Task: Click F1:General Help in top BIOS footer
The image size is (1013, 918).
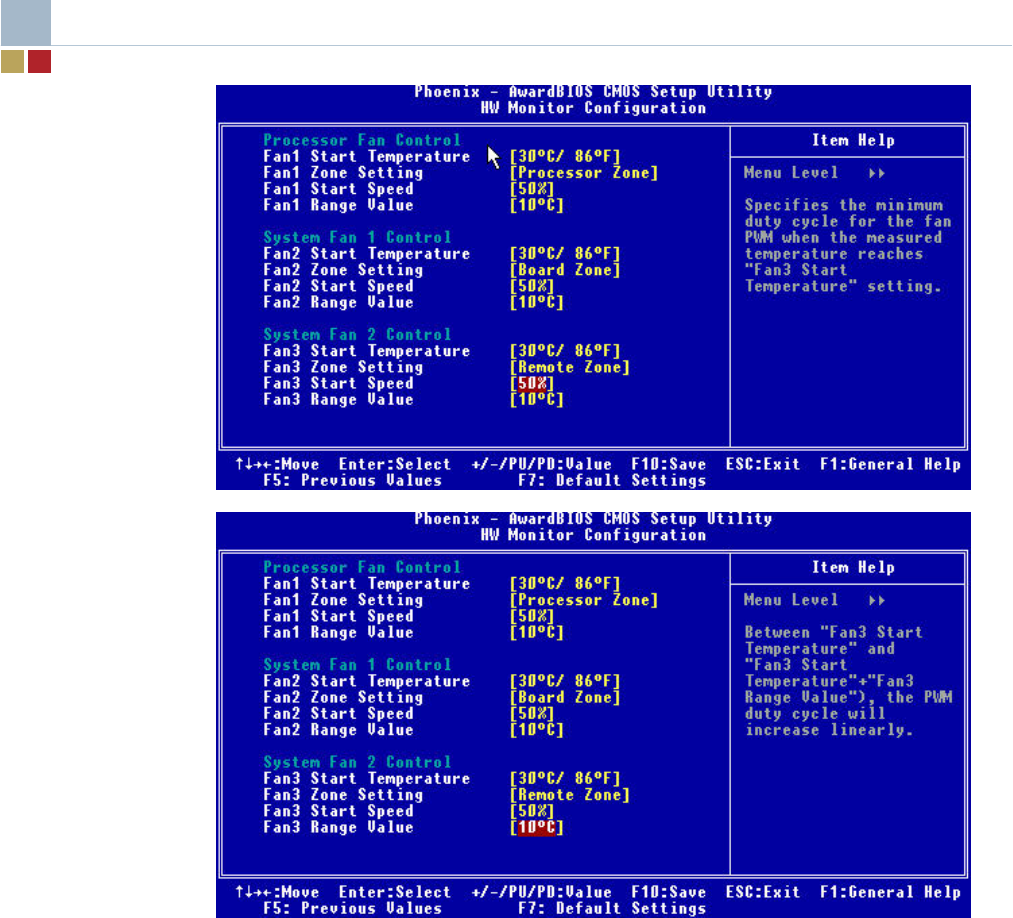Action: tap(890, 464)
